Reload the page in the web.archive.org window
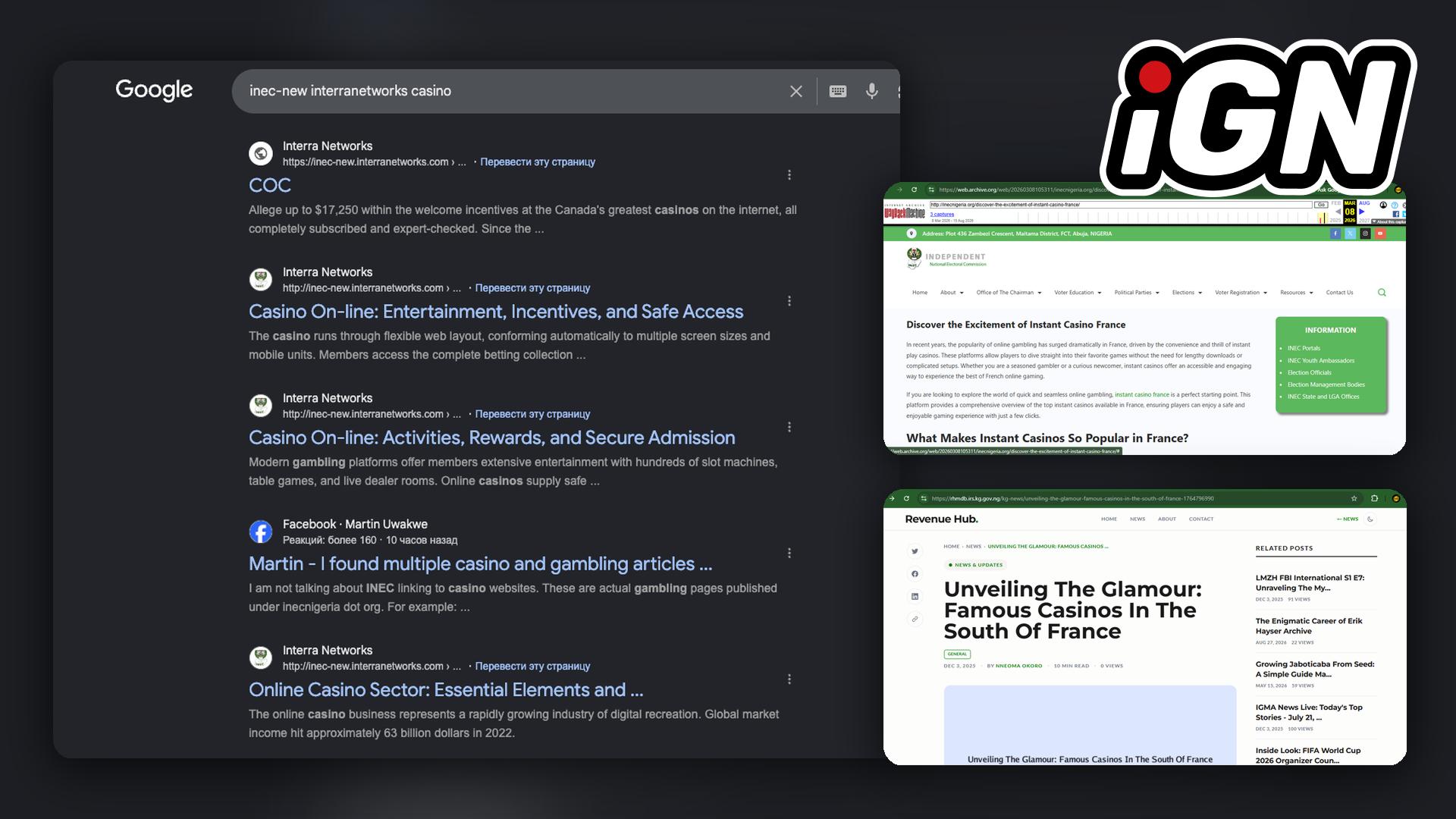Image resolution: width=1456 pixels, height=819 pixels. click(x=914, y=190)
